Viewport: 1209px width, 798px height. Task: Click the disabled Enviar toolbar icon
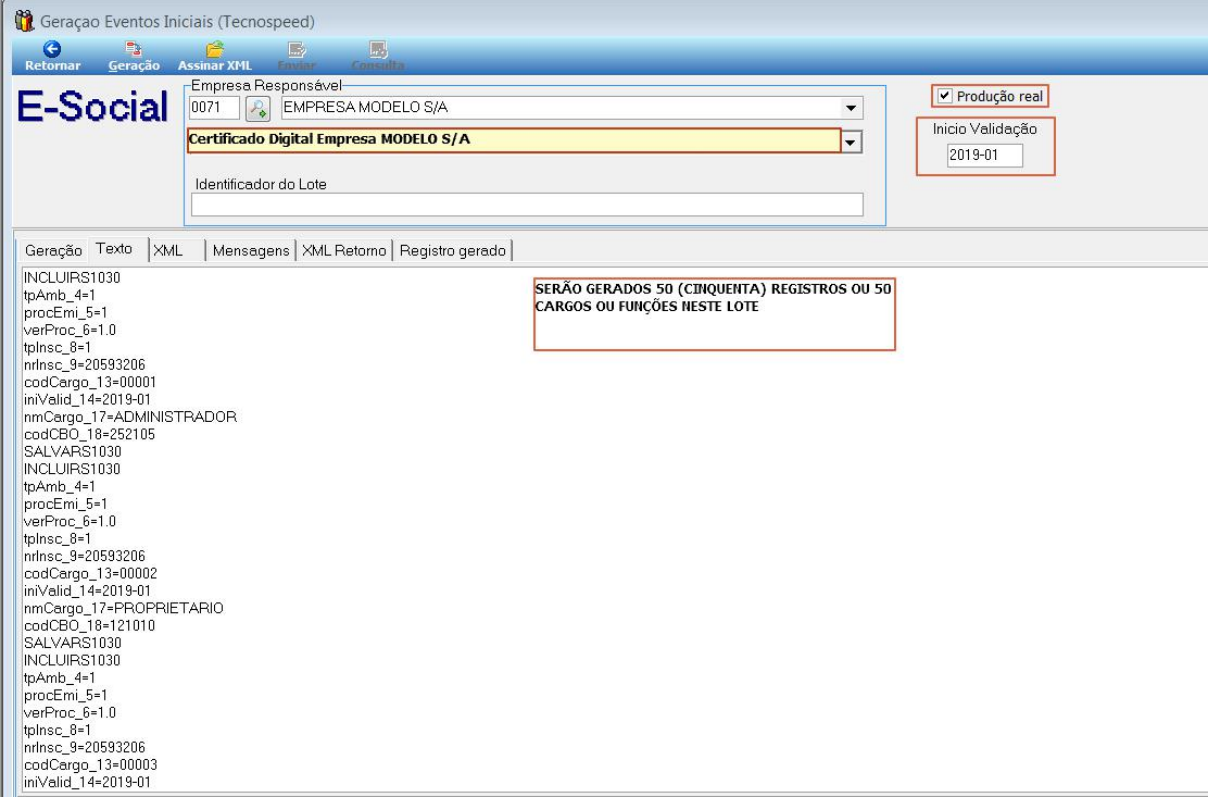(296, 48)
